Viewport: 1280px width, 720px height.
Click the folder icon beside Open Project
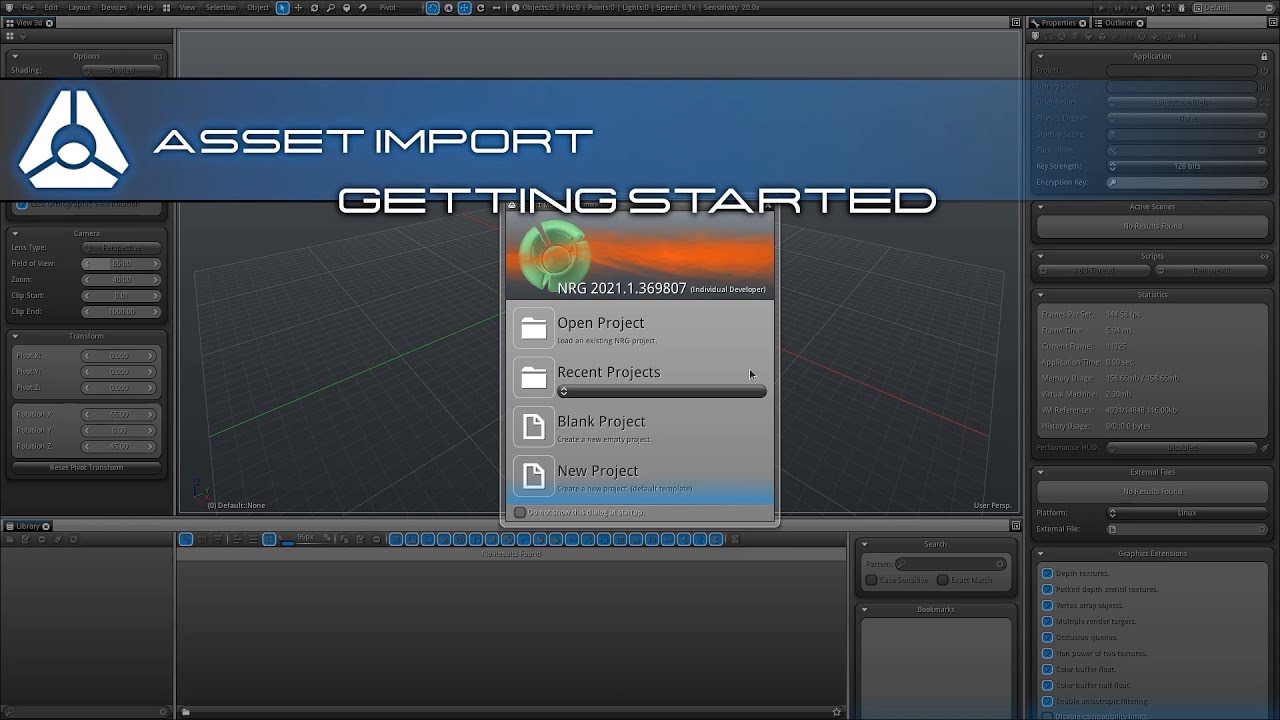click(x=534, y=328)
